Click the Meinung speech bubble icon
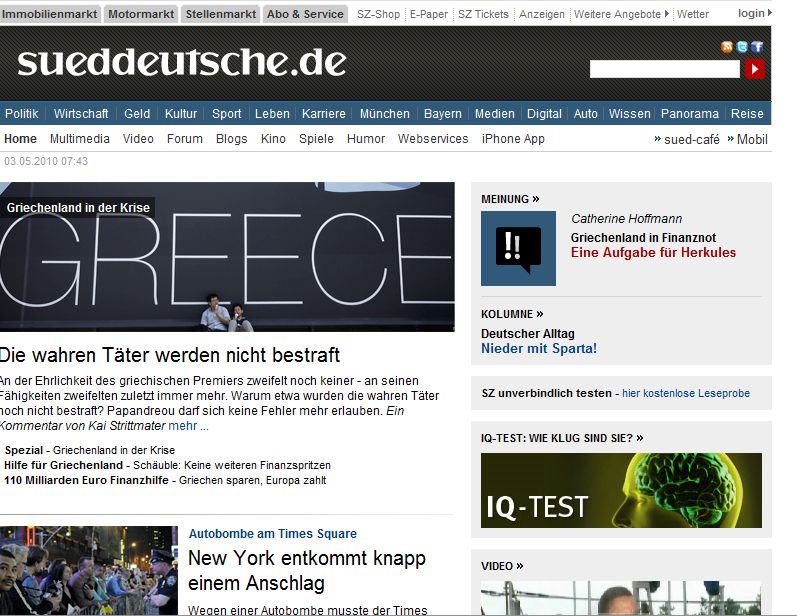 click(518, 249)
